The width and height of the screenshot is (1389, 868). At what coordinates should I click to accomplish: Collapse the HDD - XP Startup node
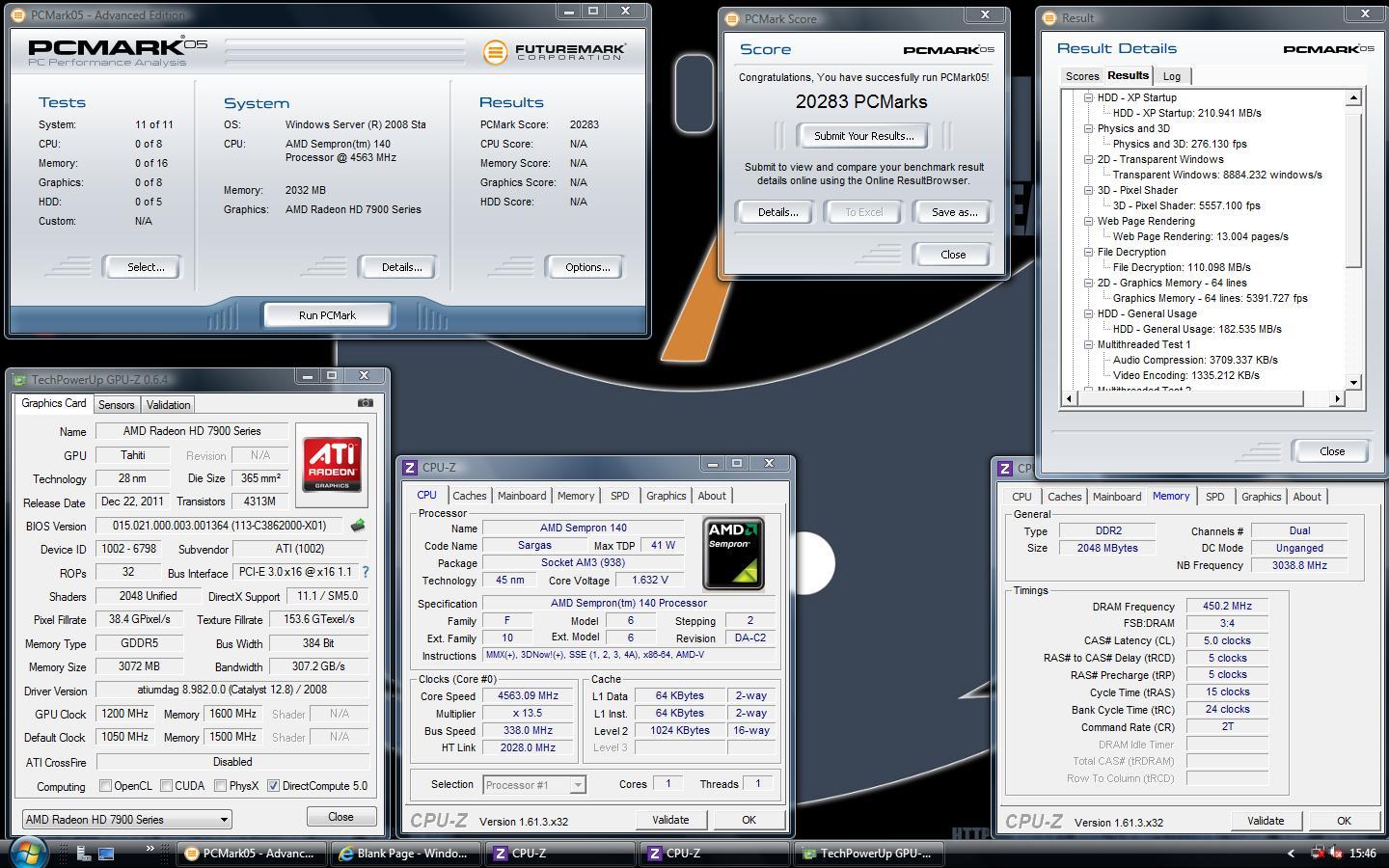[1088, 97]
